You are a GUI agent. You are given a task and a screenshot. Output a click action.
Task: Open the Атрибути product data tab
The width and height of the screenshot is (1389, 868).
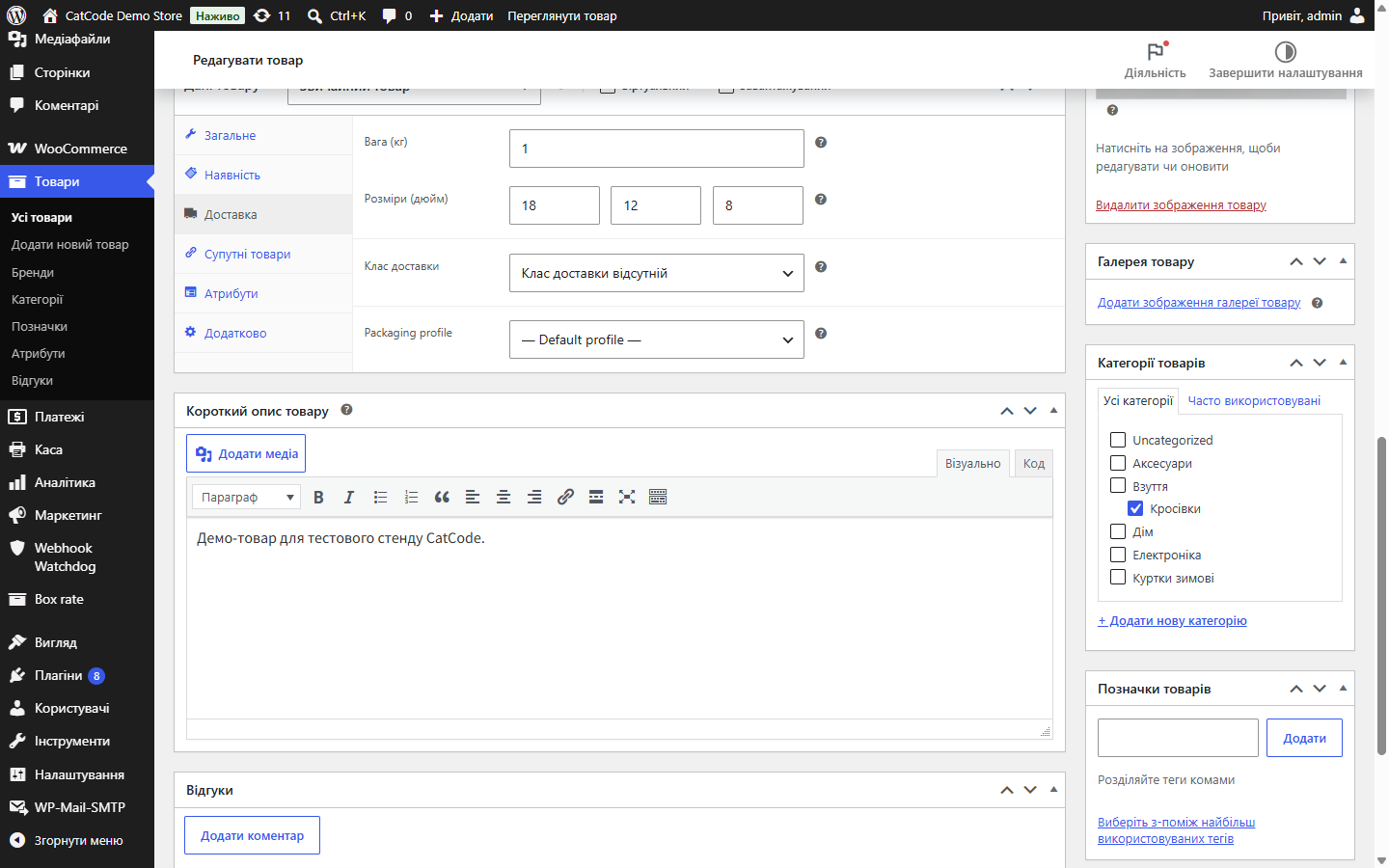click(x=263, y=293)
